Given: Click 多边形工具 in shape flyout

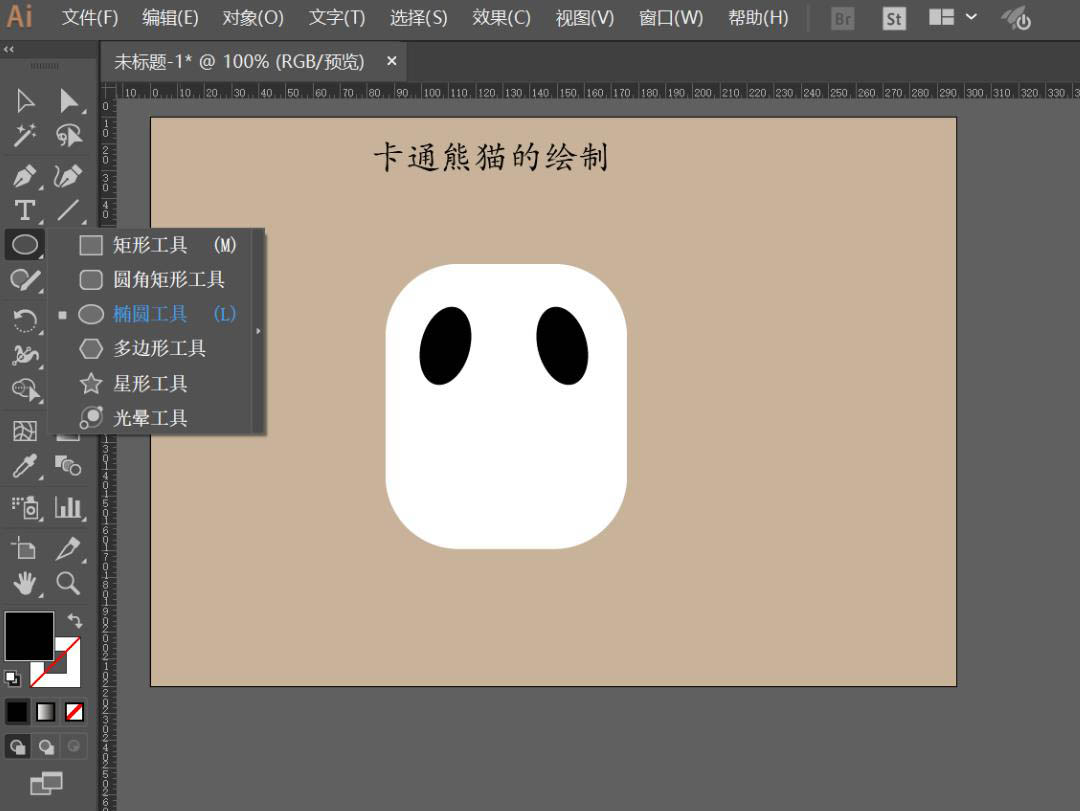Looking at the screenshot, I should click(x=159, y=348).
